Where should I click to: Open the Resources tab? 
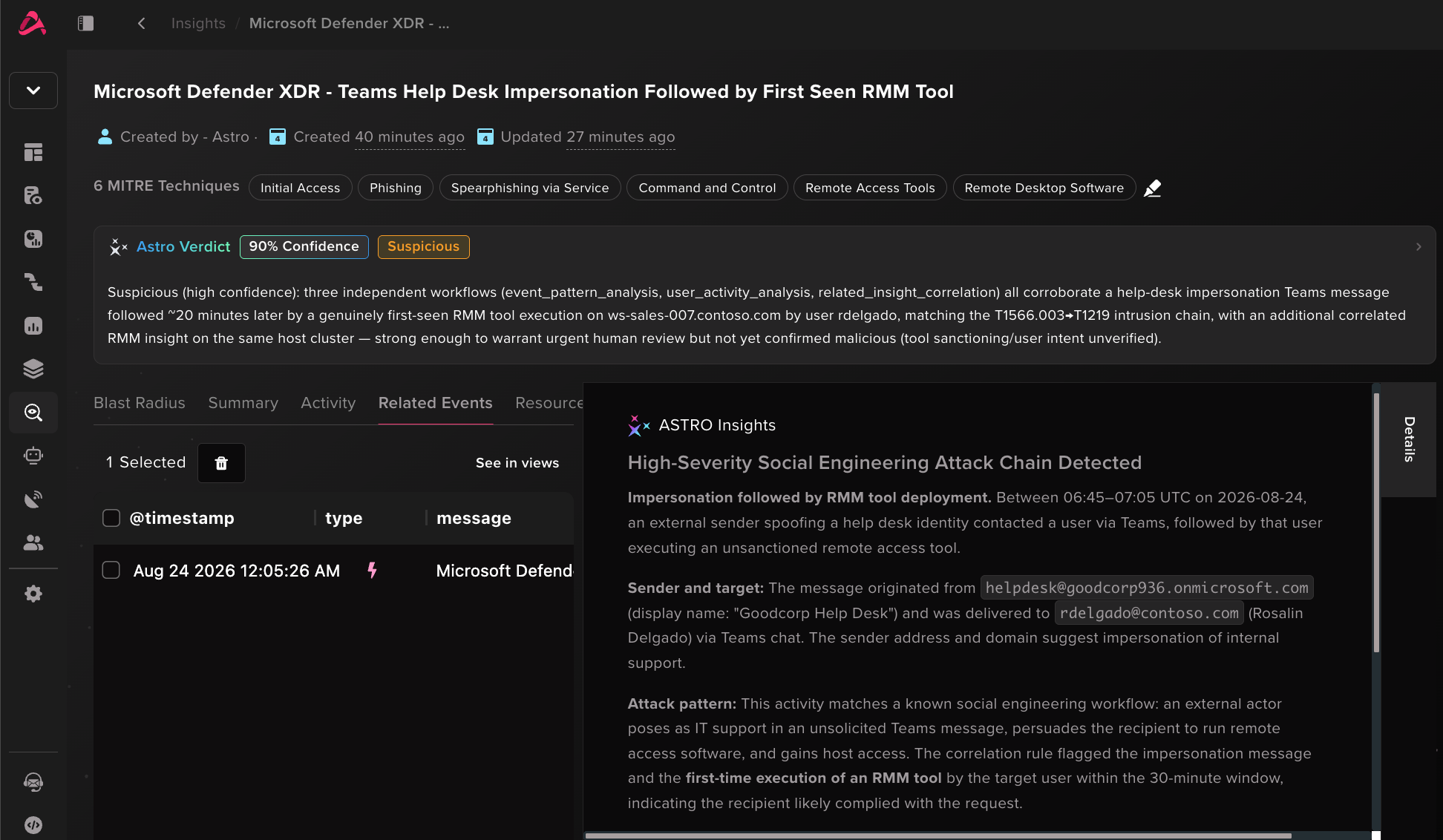[x=549, y=403]
